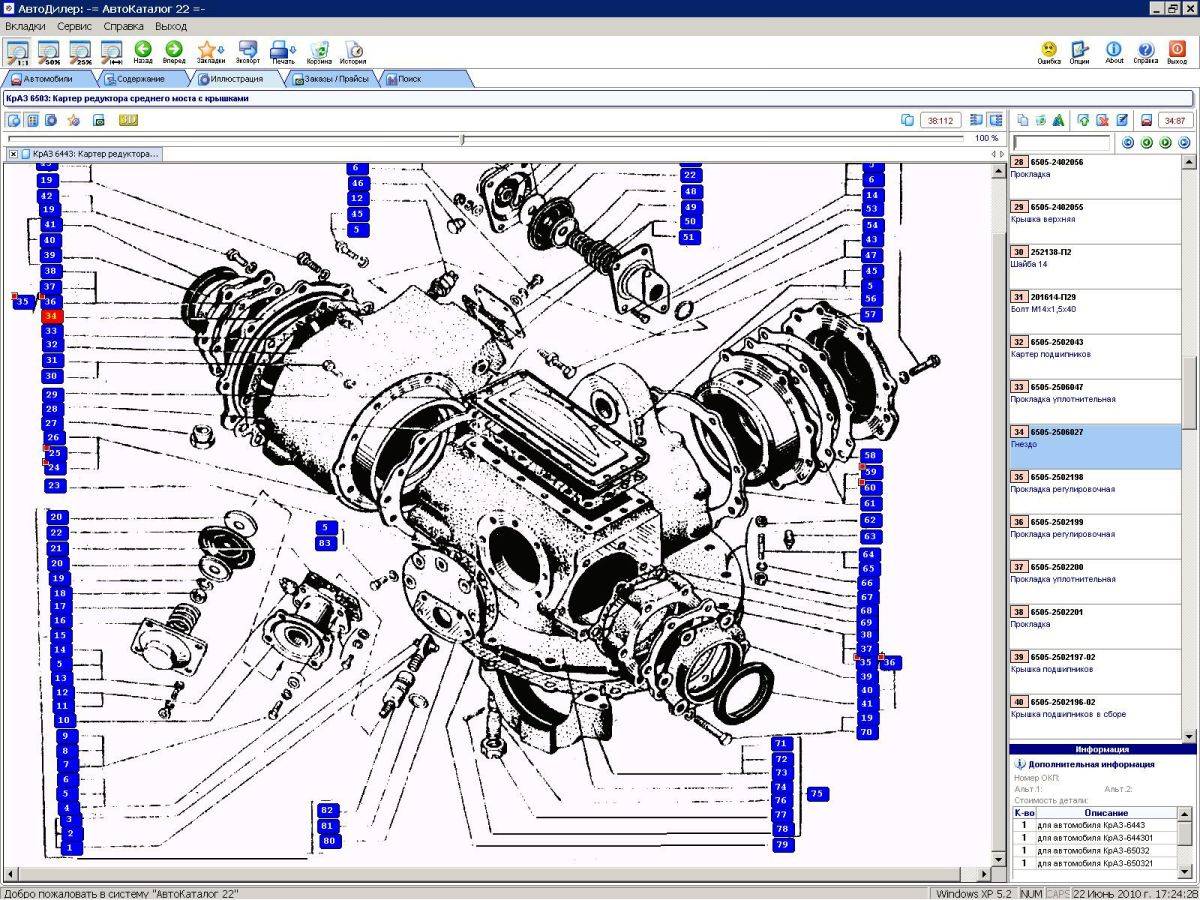Click the red highlighted callout 34
Image resolution: width=1200 pixels, height=900 pixels.
click(x=52, y=316)
